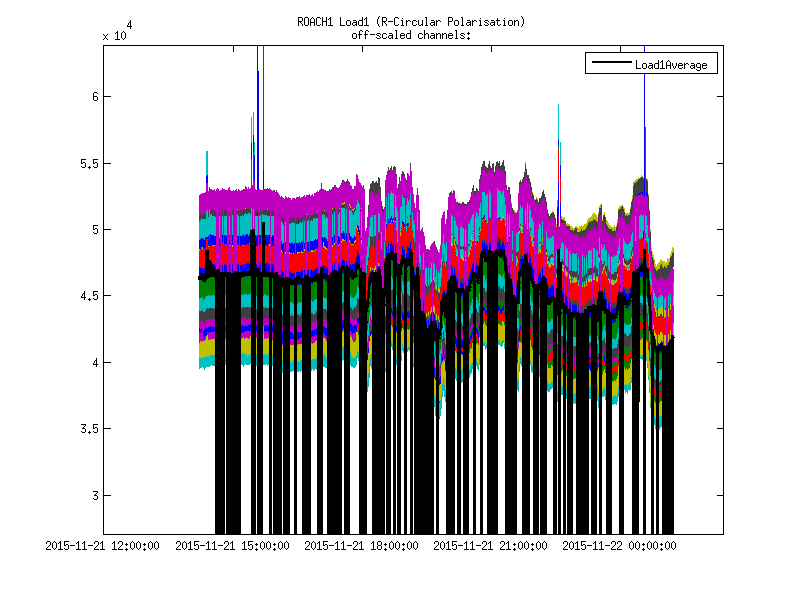800x600 pixels.
Task: Click the 2015-11-21 12:00:00 x-axis label
Action: click(x=104, y=546)
